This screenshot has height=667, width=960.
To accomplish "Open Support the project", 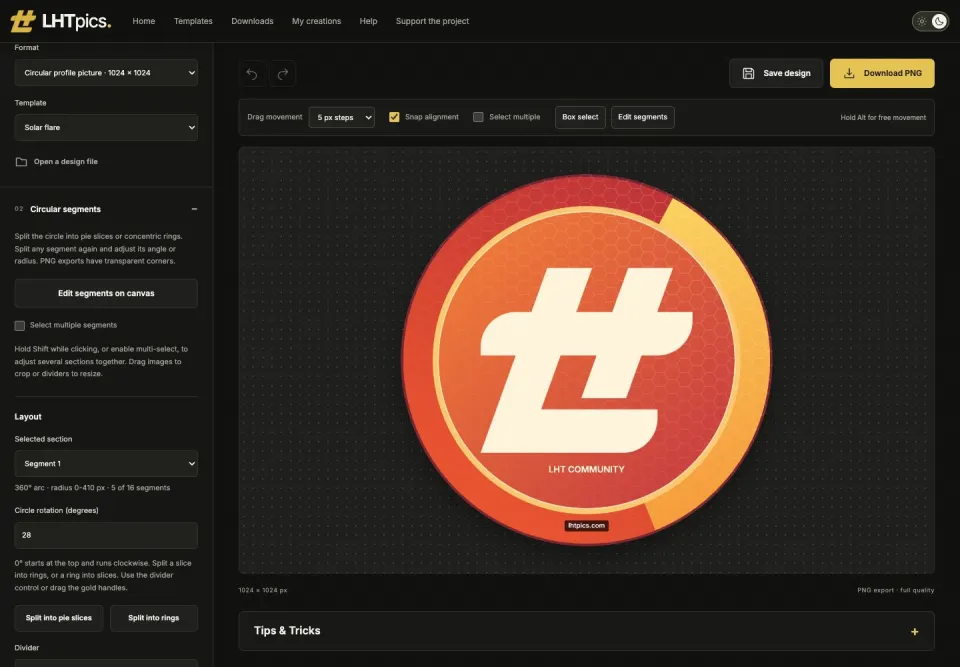I will 432,21.
